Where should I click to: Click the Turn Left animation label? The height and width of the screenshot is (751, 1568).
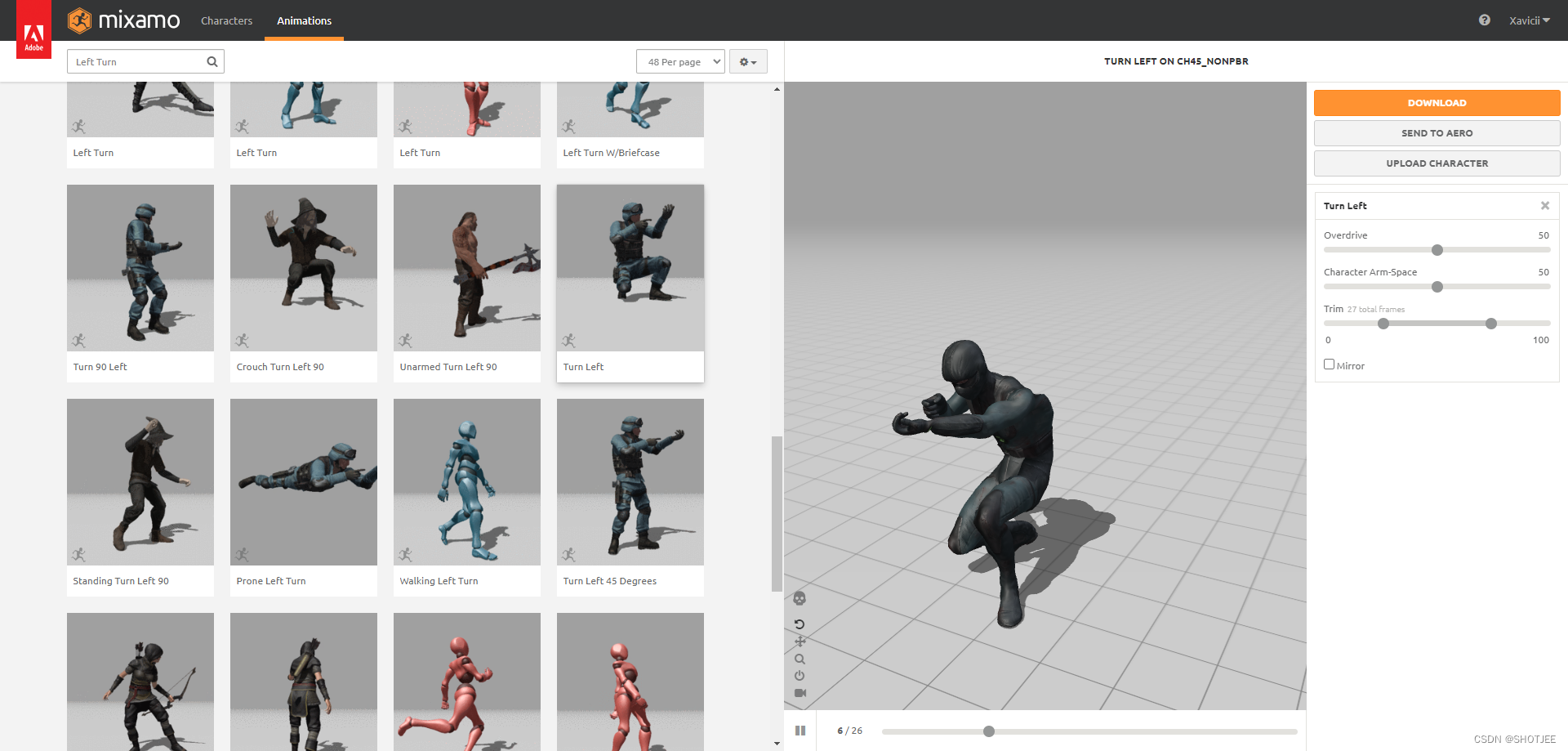pyautogui.click(x=583, y=367)
